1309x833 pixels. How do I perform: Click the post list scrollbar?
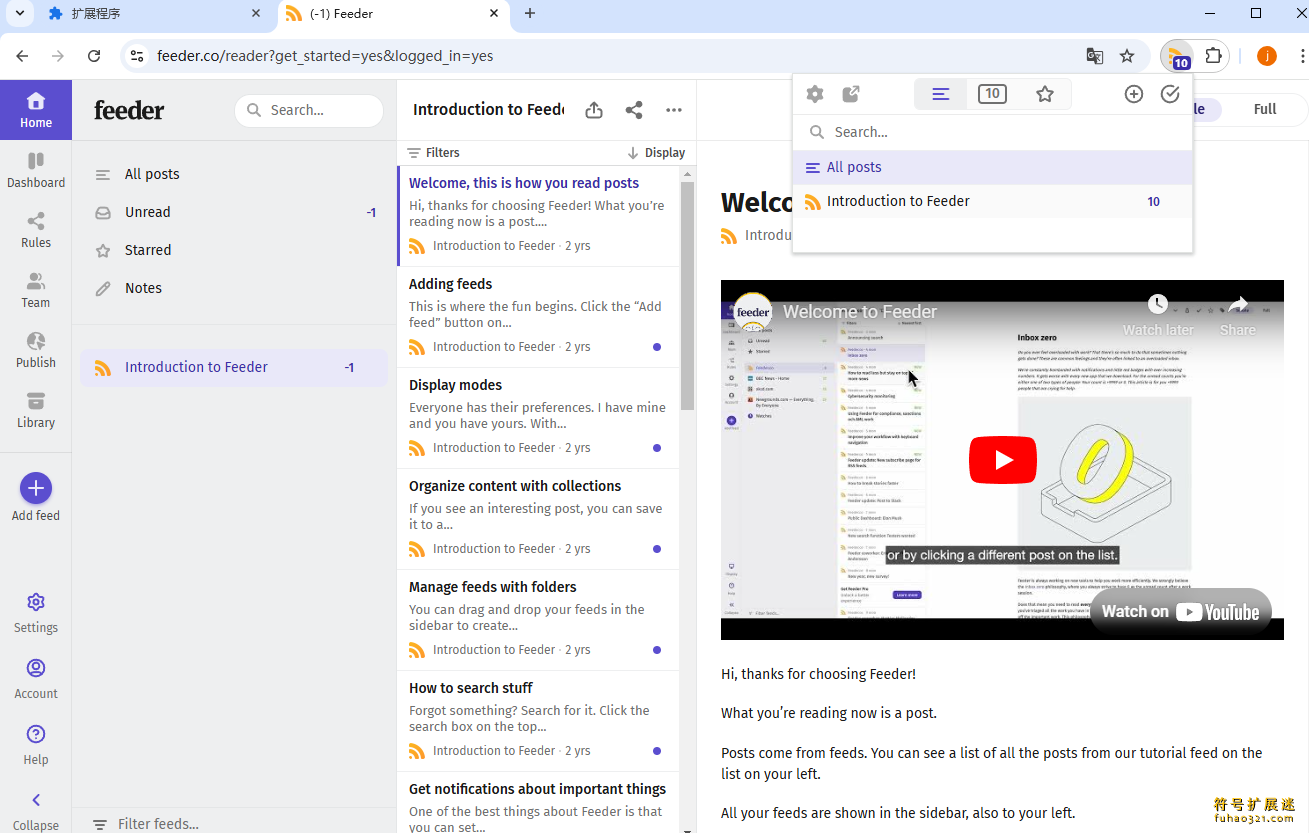(x=688, y=295)
